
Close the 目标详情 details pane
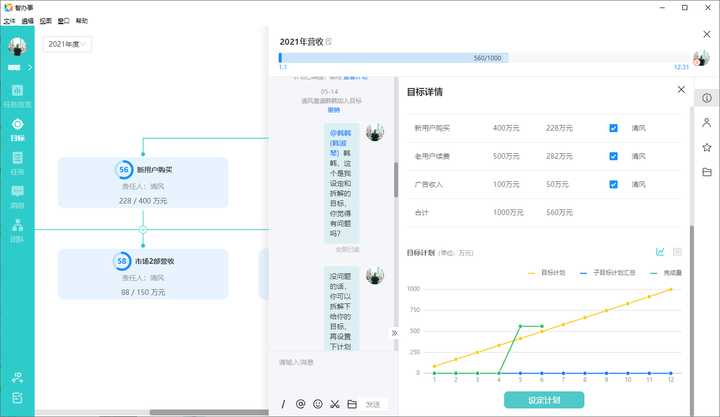681,90
